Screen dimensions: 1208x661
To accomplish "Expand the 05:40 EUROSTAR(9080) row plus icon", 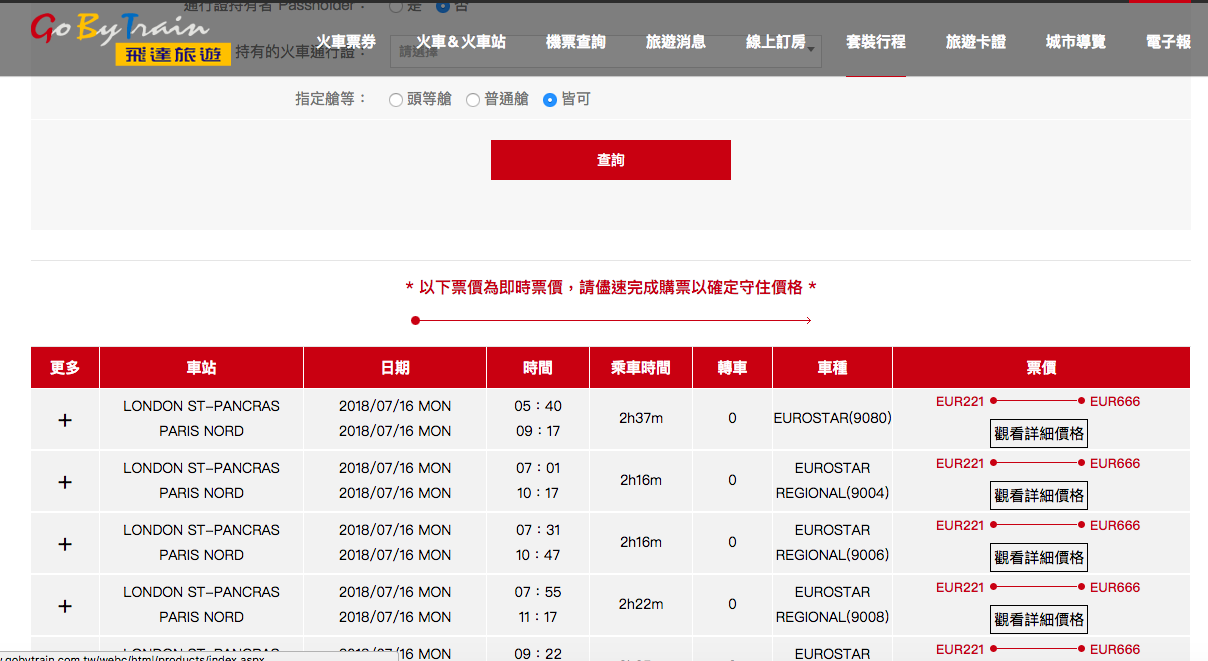I will click(65, 420).
